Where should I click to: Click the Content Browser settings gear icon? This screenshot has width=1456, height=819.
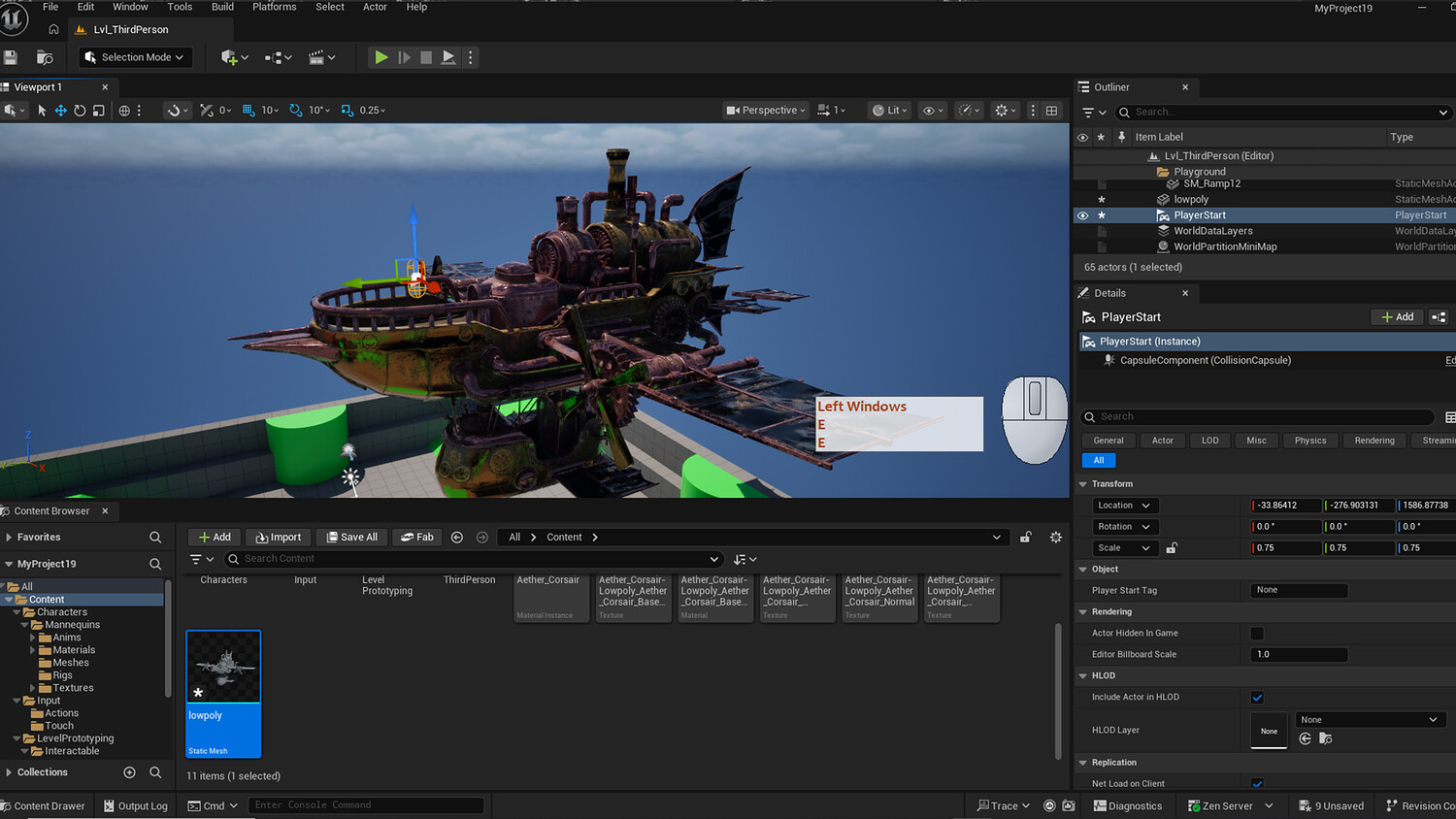tap(1056, 537)
